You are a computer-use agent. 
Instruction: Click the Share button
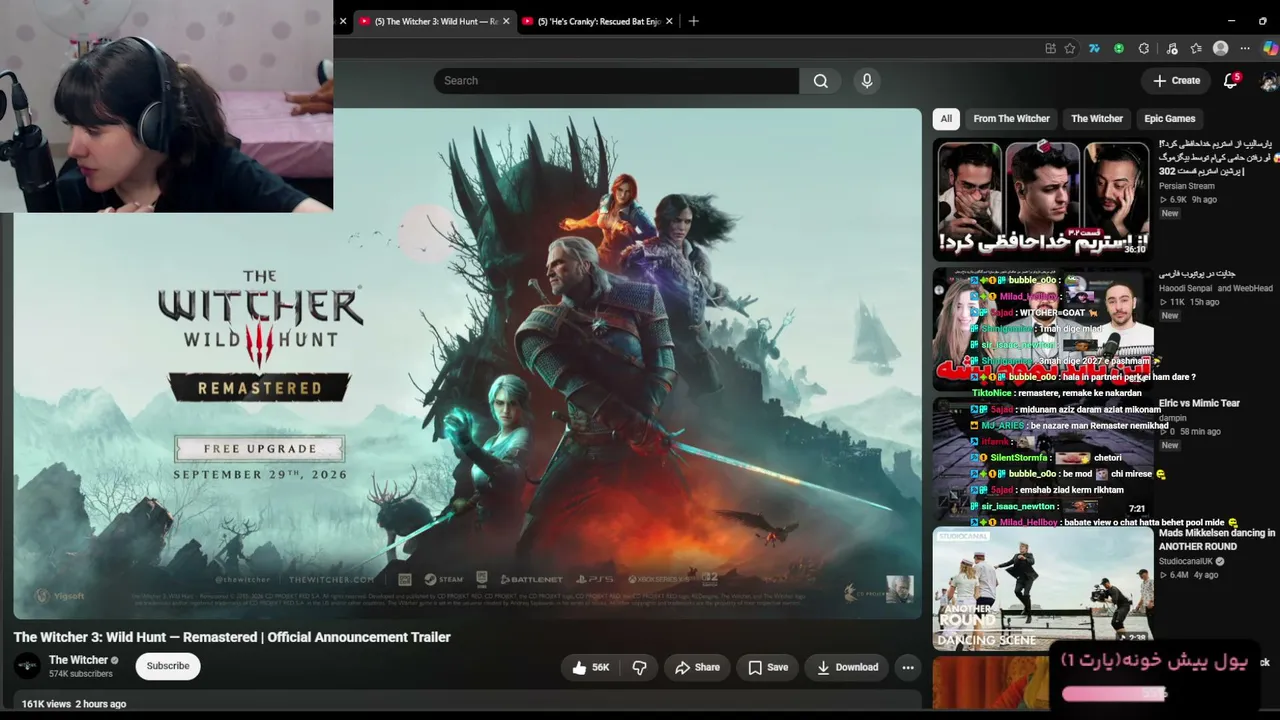pos(697,667)
